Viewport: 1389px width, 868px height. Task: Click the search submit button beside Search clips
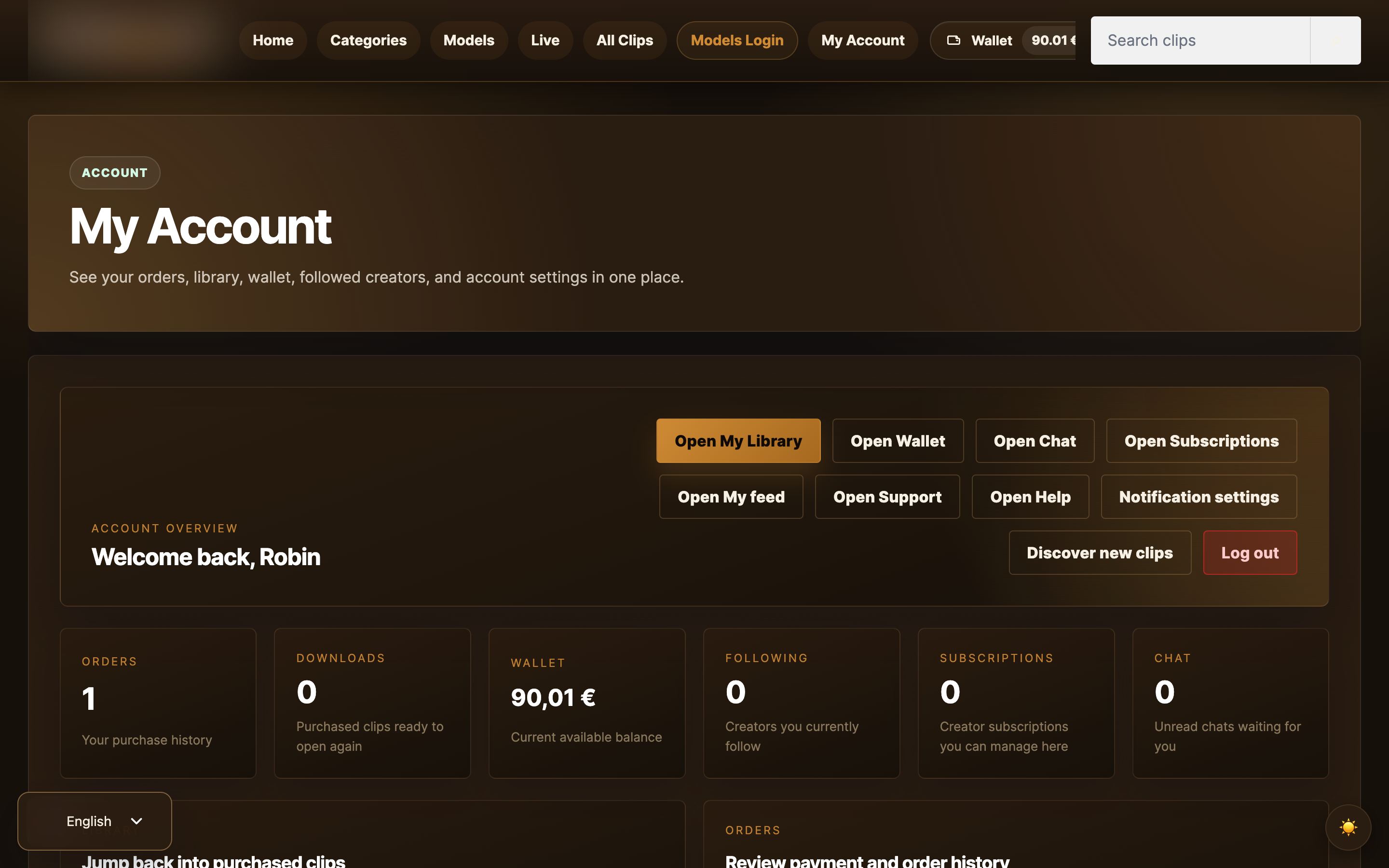coord(1335,40)
